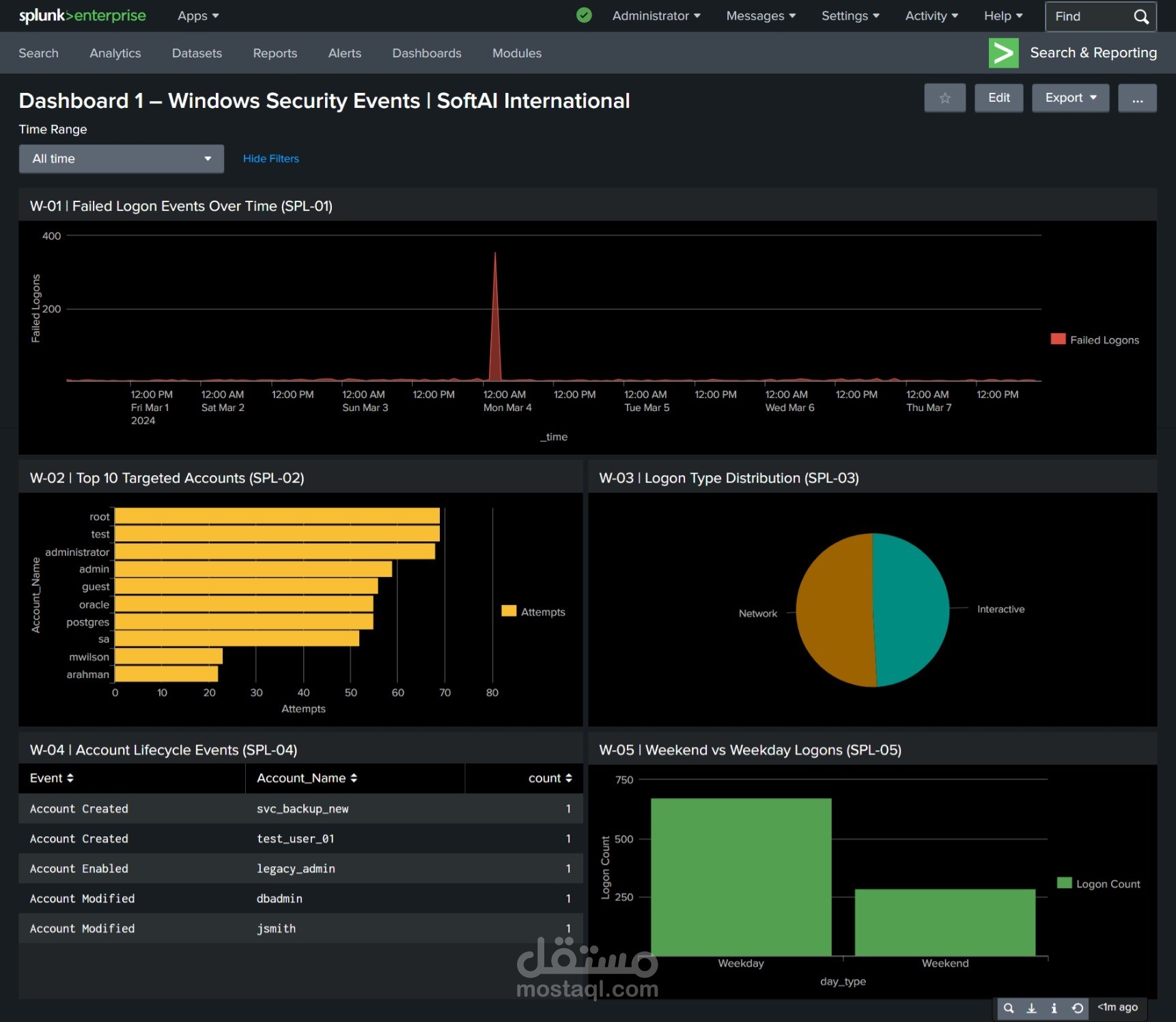1176x1022 pixels.
Task: Open the Messages dropdown menu
Action: click(x=761, y=16)
